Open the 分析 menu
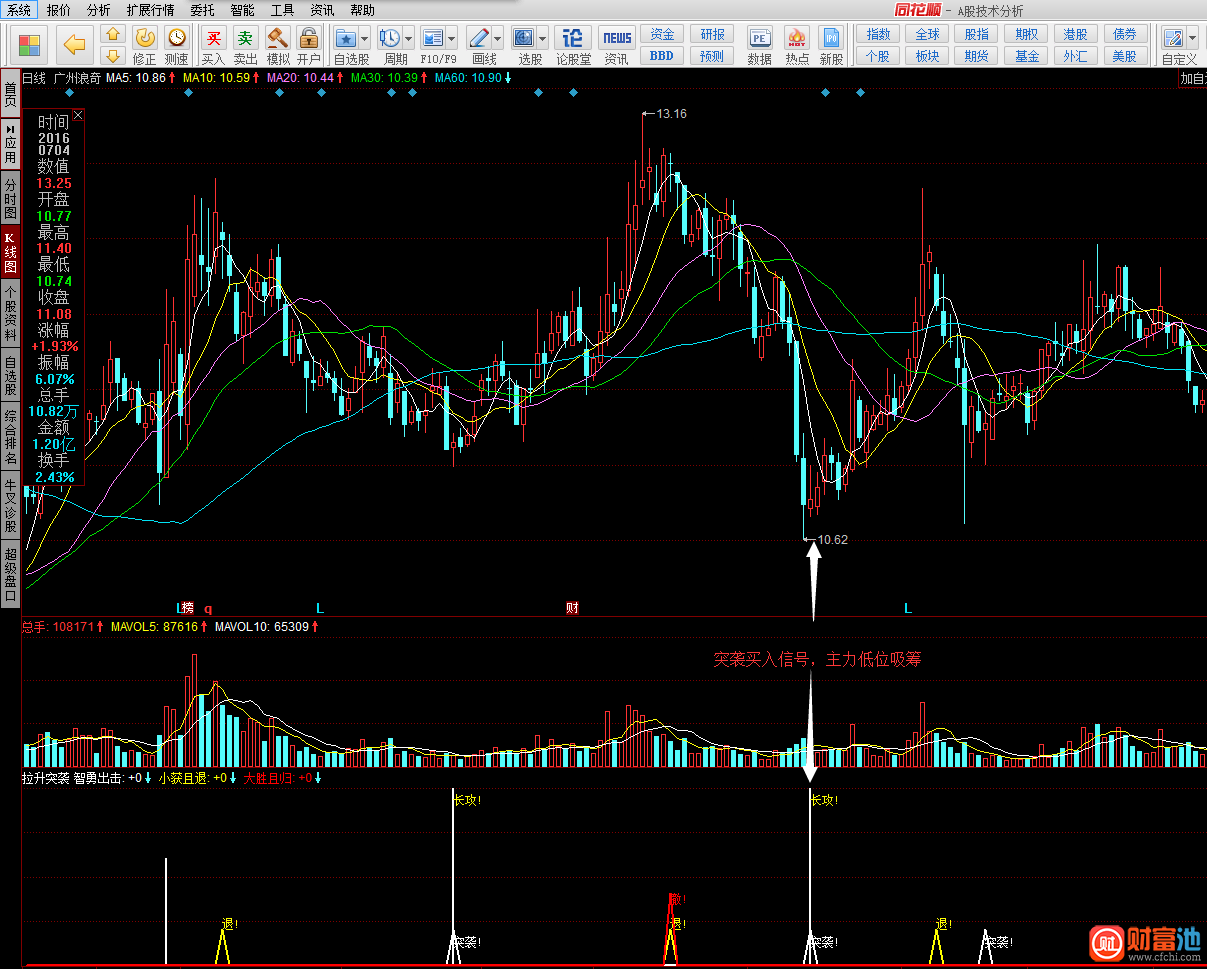The width and height of the screenshot is (1207, 969). pyautogui.click(x=99, y=10)
